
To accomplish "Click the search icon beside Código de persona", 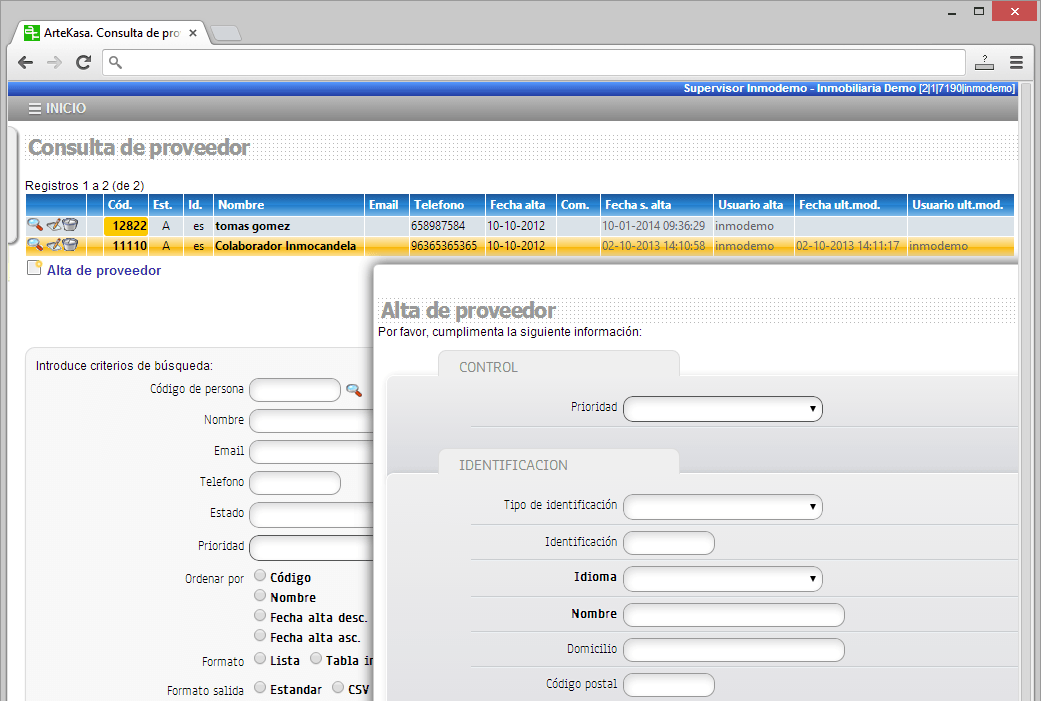I will click(354, 390).
